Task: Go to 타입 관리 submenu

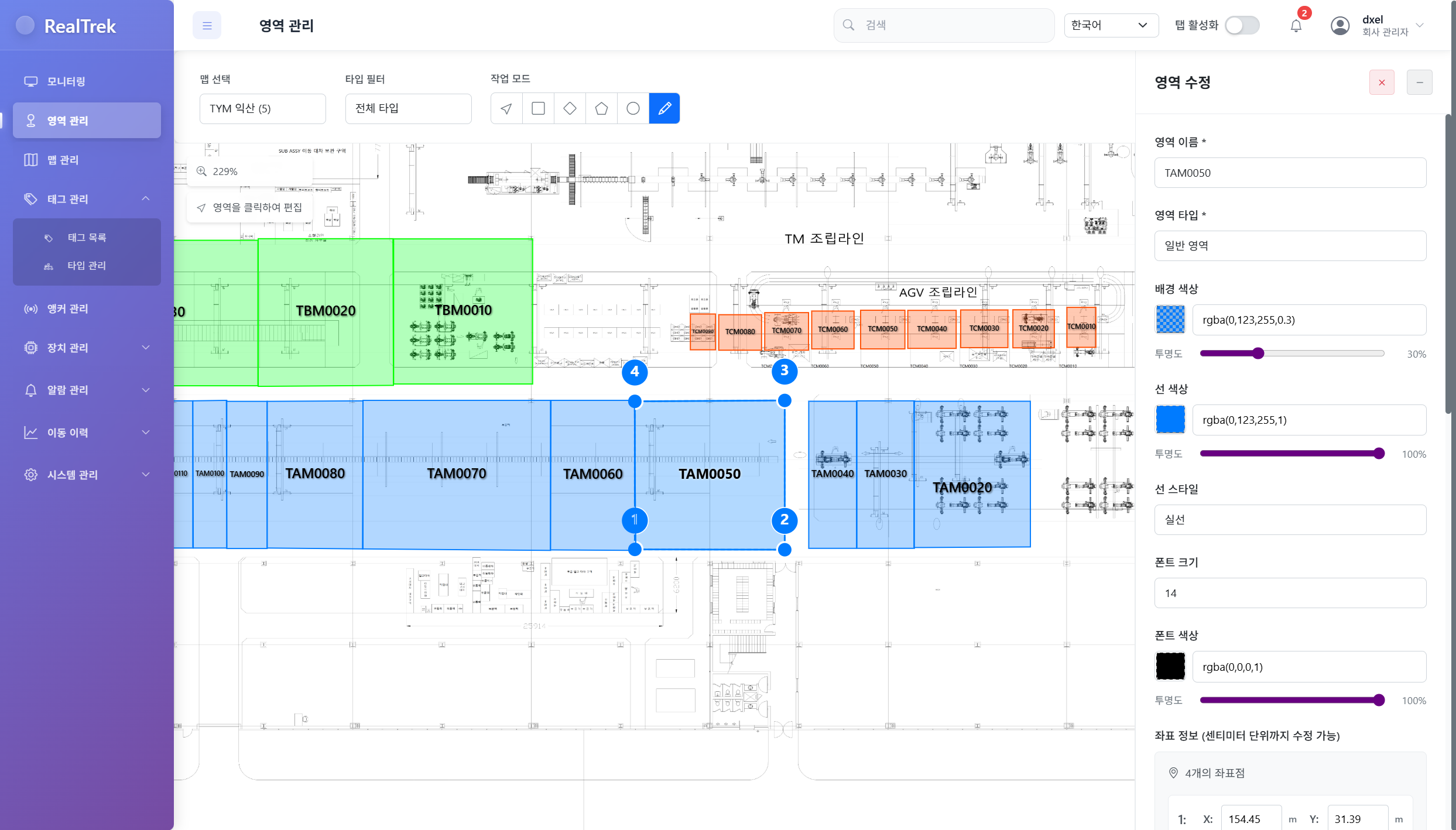Action: point(87,266)
